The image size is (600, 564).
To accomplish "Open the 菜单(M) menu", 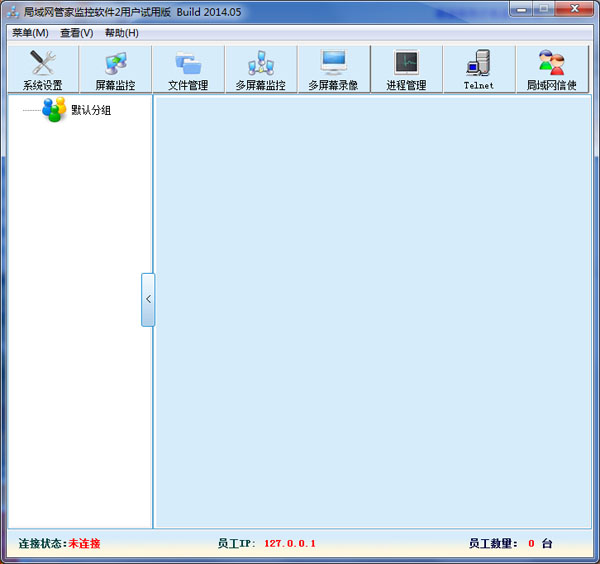I will tap(30, 33).
